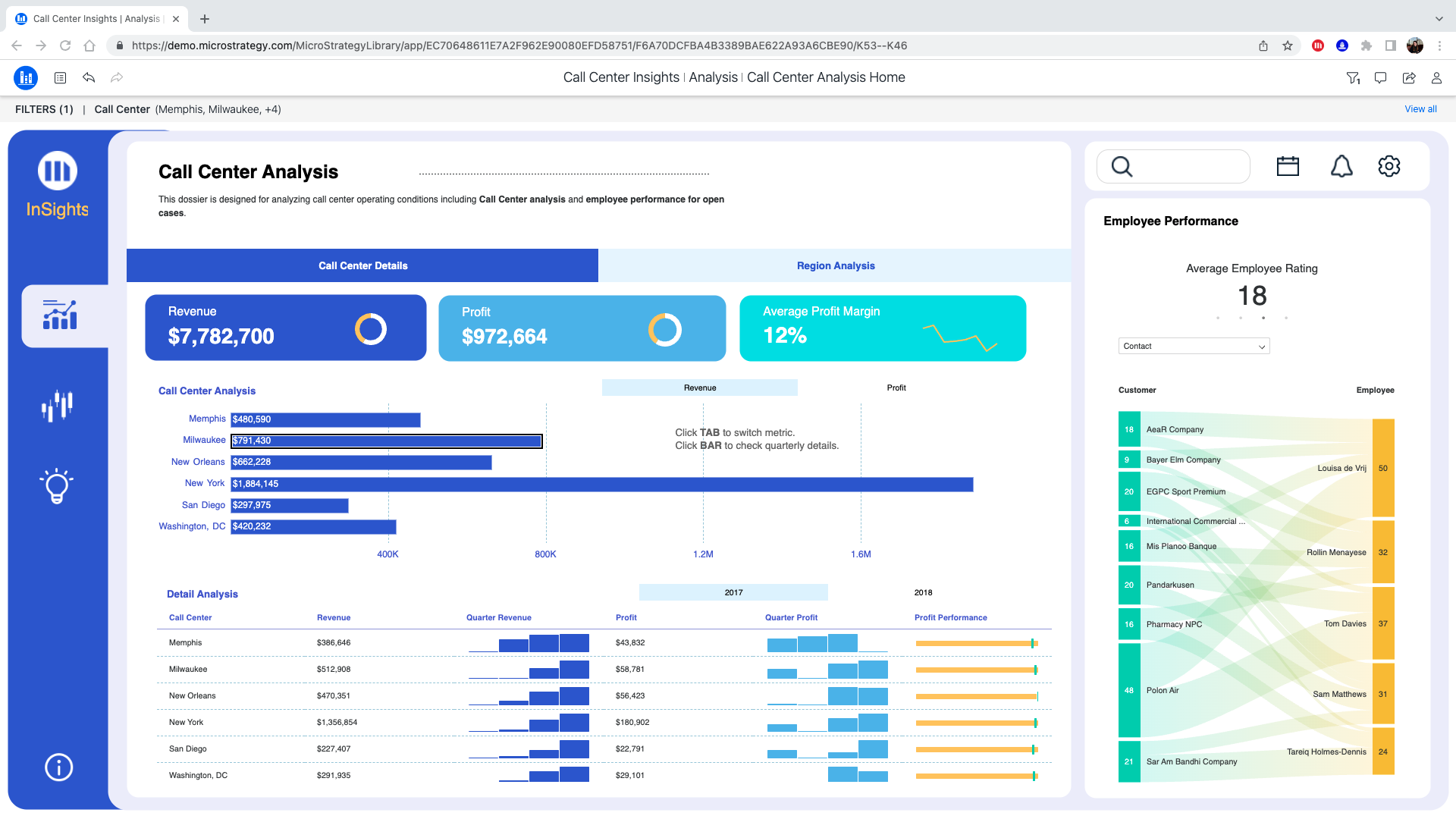Image resolution: width=1456 pixels, height=819 pixels.
Task: Open the candlestick chart sidebar page
Action: pos(57,406)
